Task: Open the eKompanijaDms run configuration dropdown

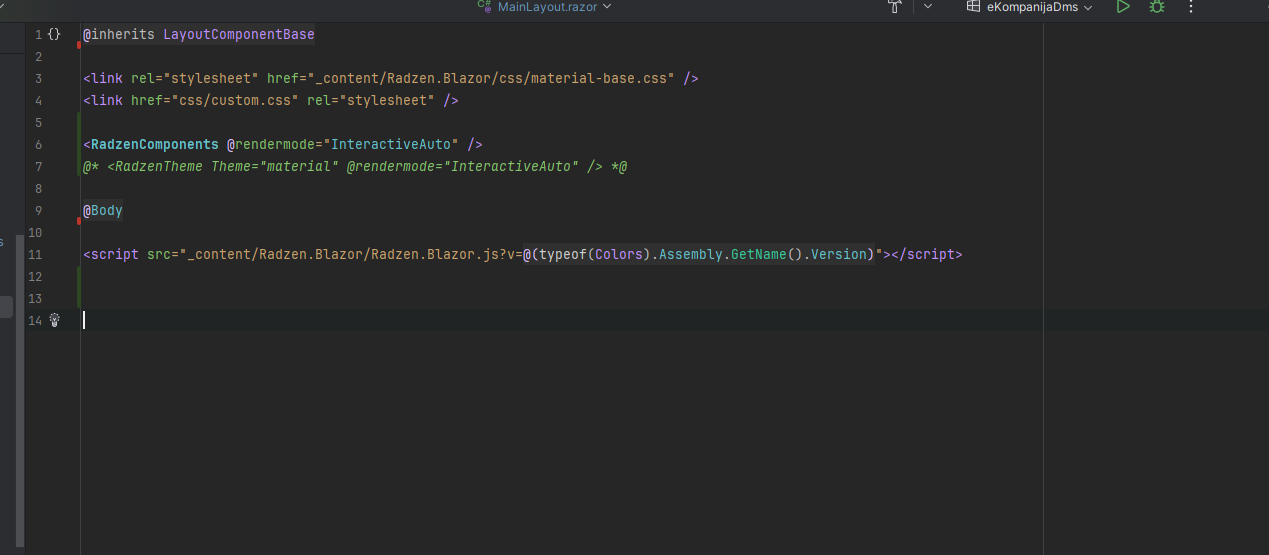Action: point(1030,6)
